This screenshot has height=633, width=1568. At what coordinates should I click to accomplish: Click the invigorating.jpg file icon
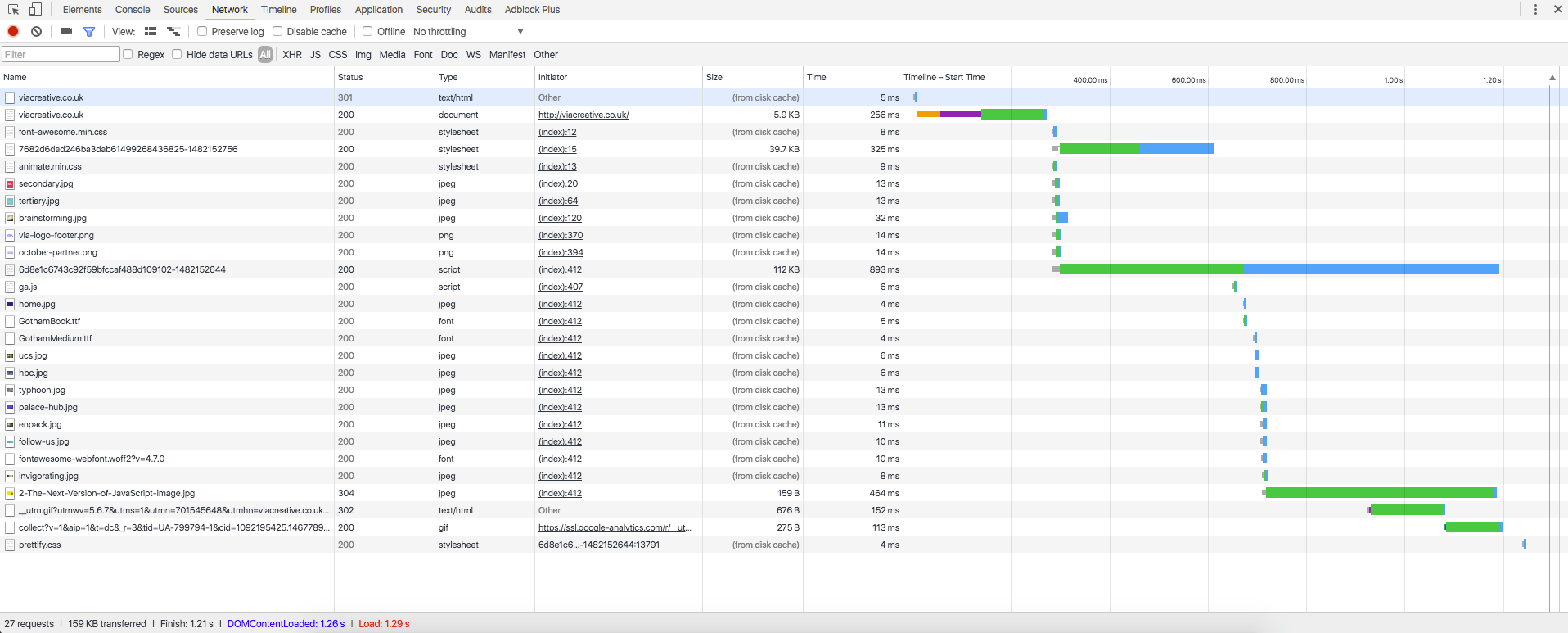pos(10,476)
